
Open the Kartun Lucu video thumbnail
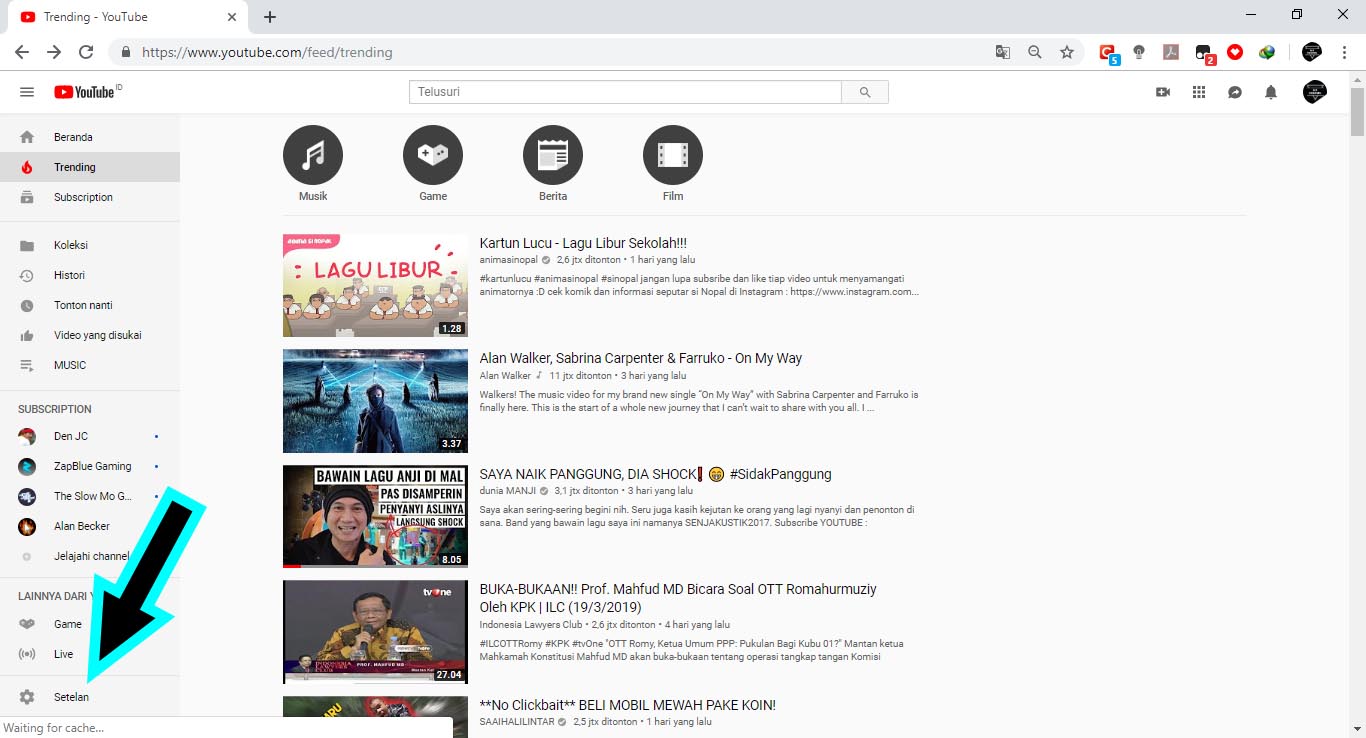pyautogui.click(x=375, y=285)
